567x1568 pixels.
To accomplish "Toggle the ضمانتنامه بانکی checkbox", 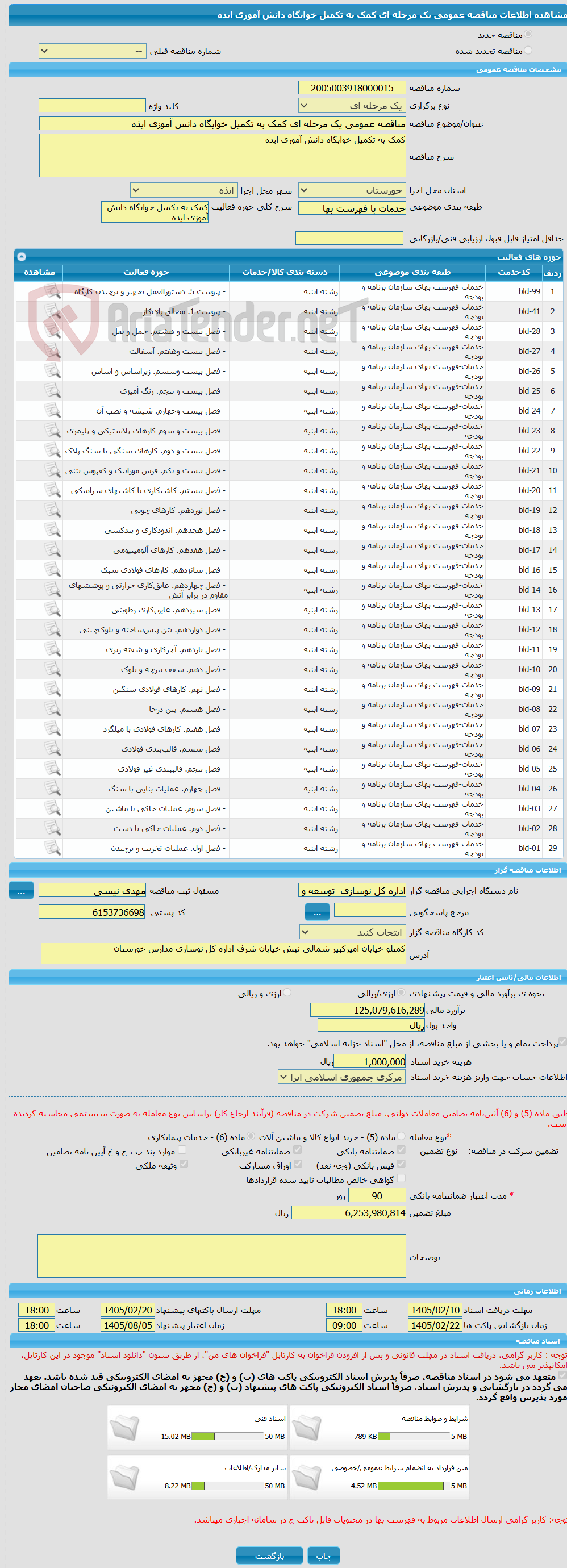I will (x=401, y=1150).
